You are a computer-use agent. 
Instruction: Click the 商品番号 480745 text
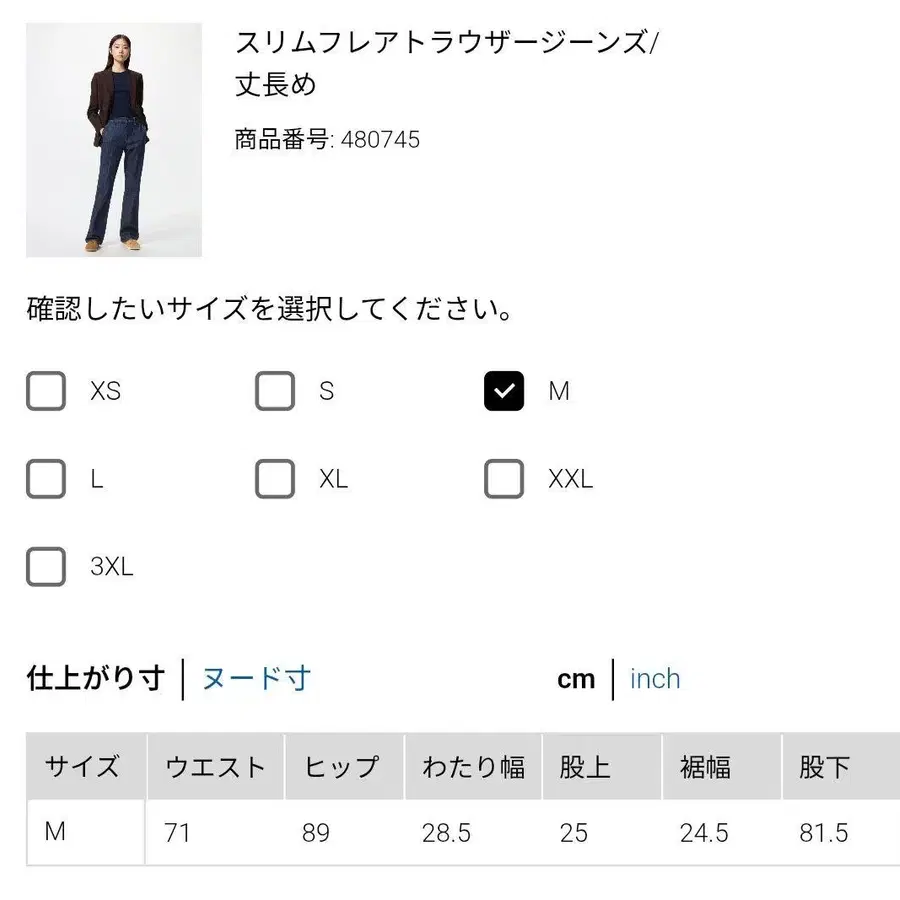[326, 140]
